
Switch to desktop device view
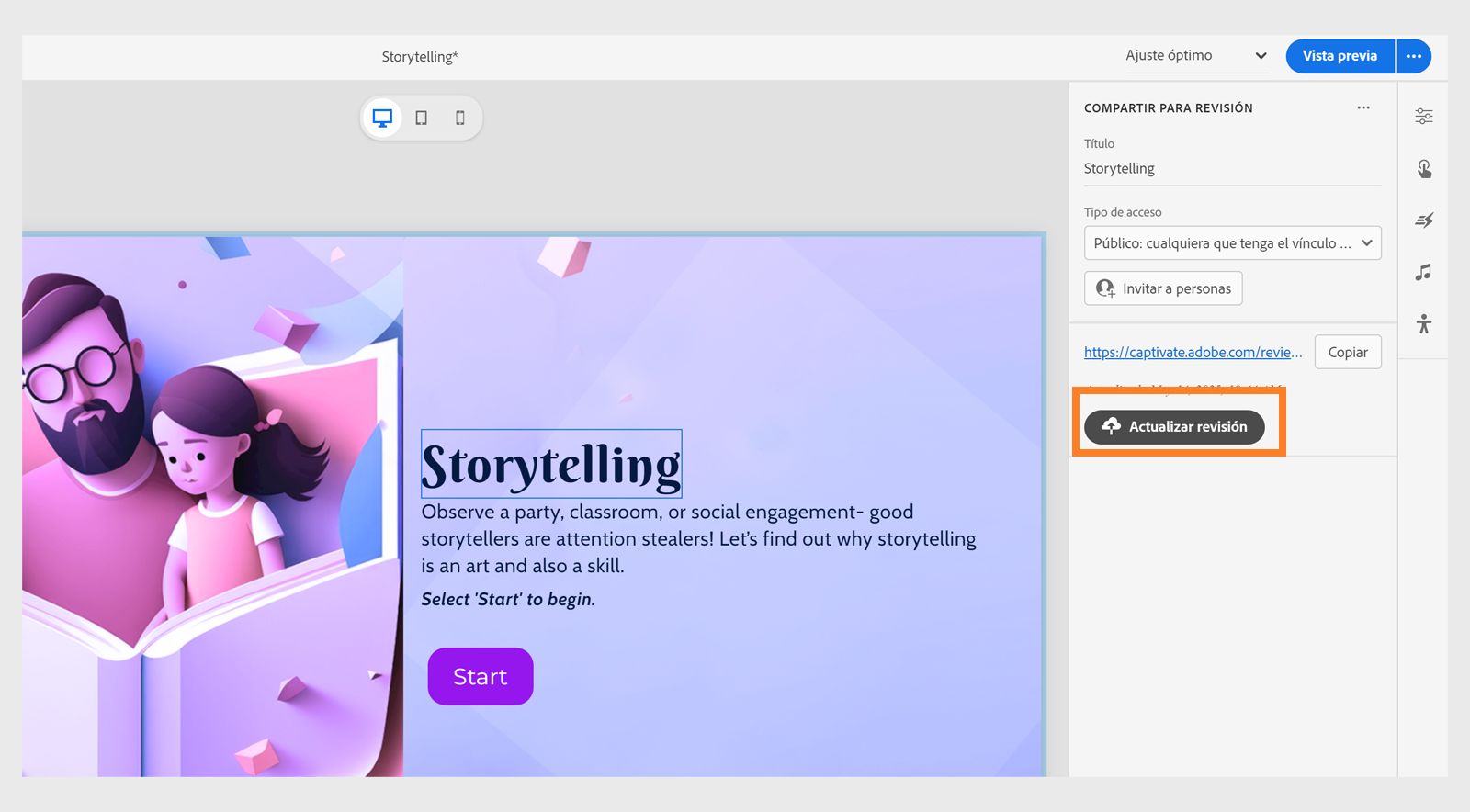382,118
